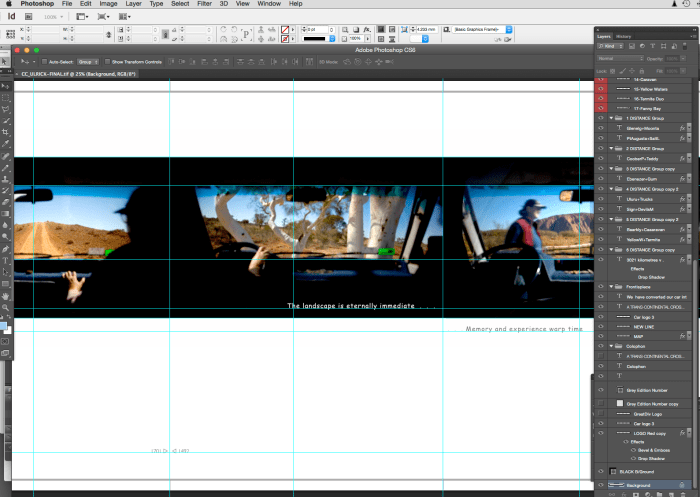This screenshot has width=700, height=497.
Task: Select the Lasso tool
Action: pos(6,109)
